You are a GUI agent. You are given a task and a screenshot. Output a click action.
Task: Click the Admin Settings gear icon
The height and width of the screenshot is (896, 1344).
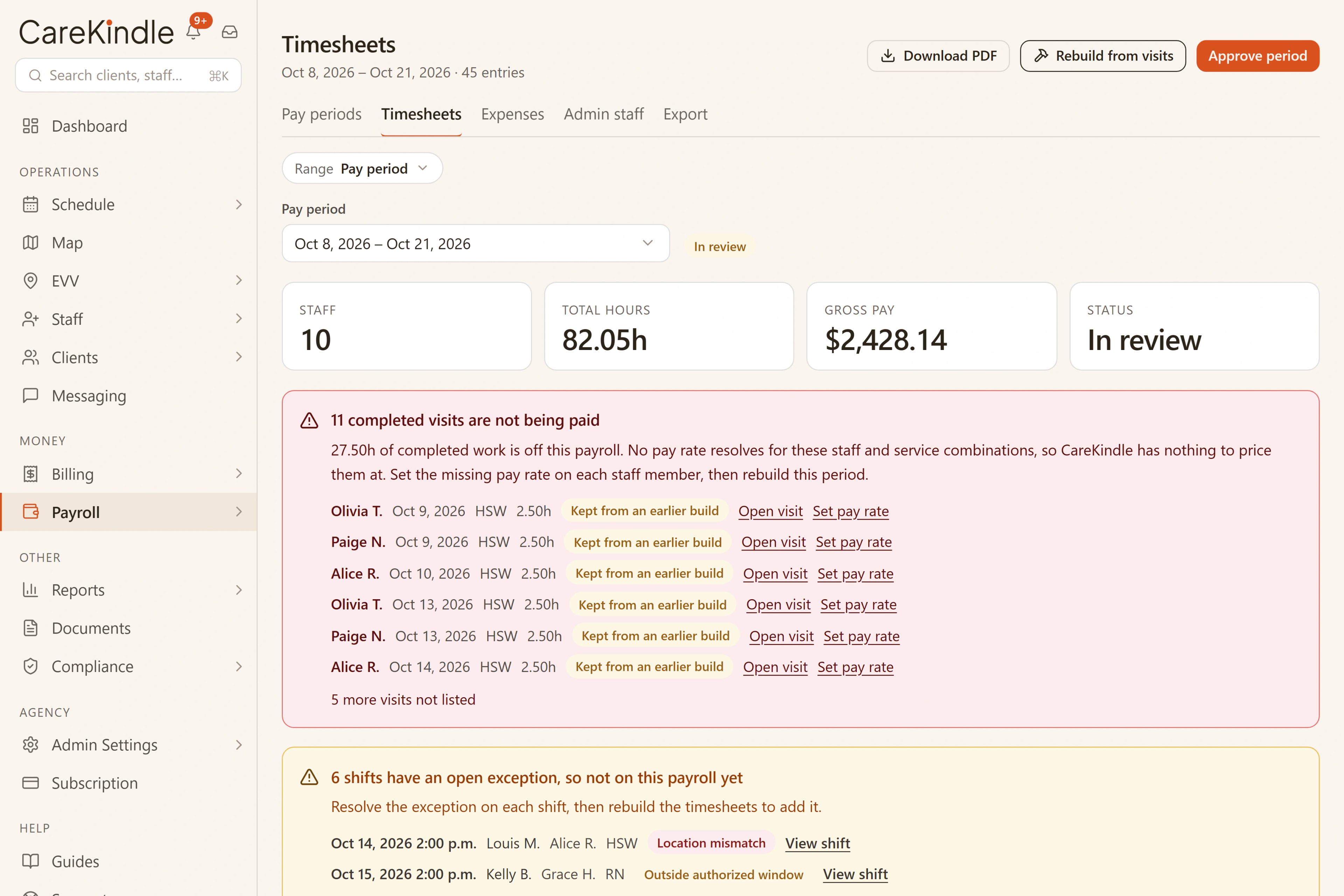pos(30,744)
